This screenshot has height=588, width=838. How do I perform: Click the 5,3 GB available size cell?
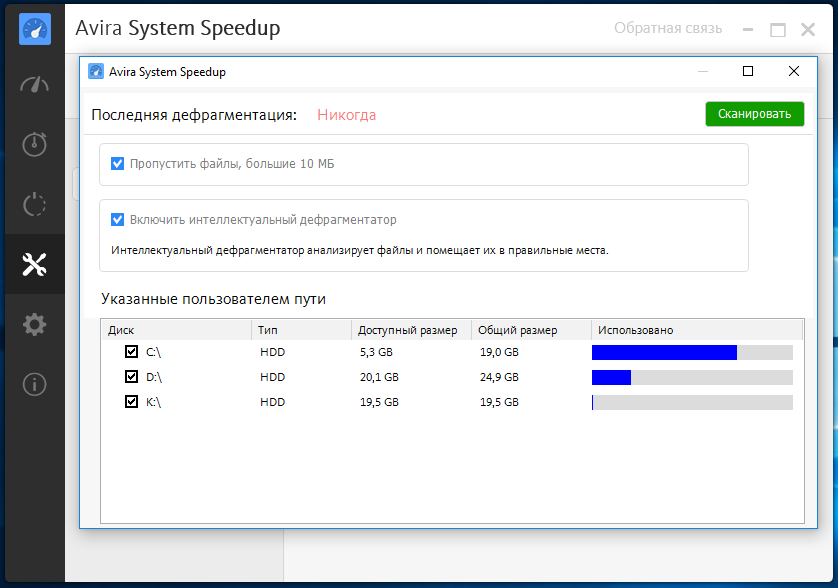[376, 352]
